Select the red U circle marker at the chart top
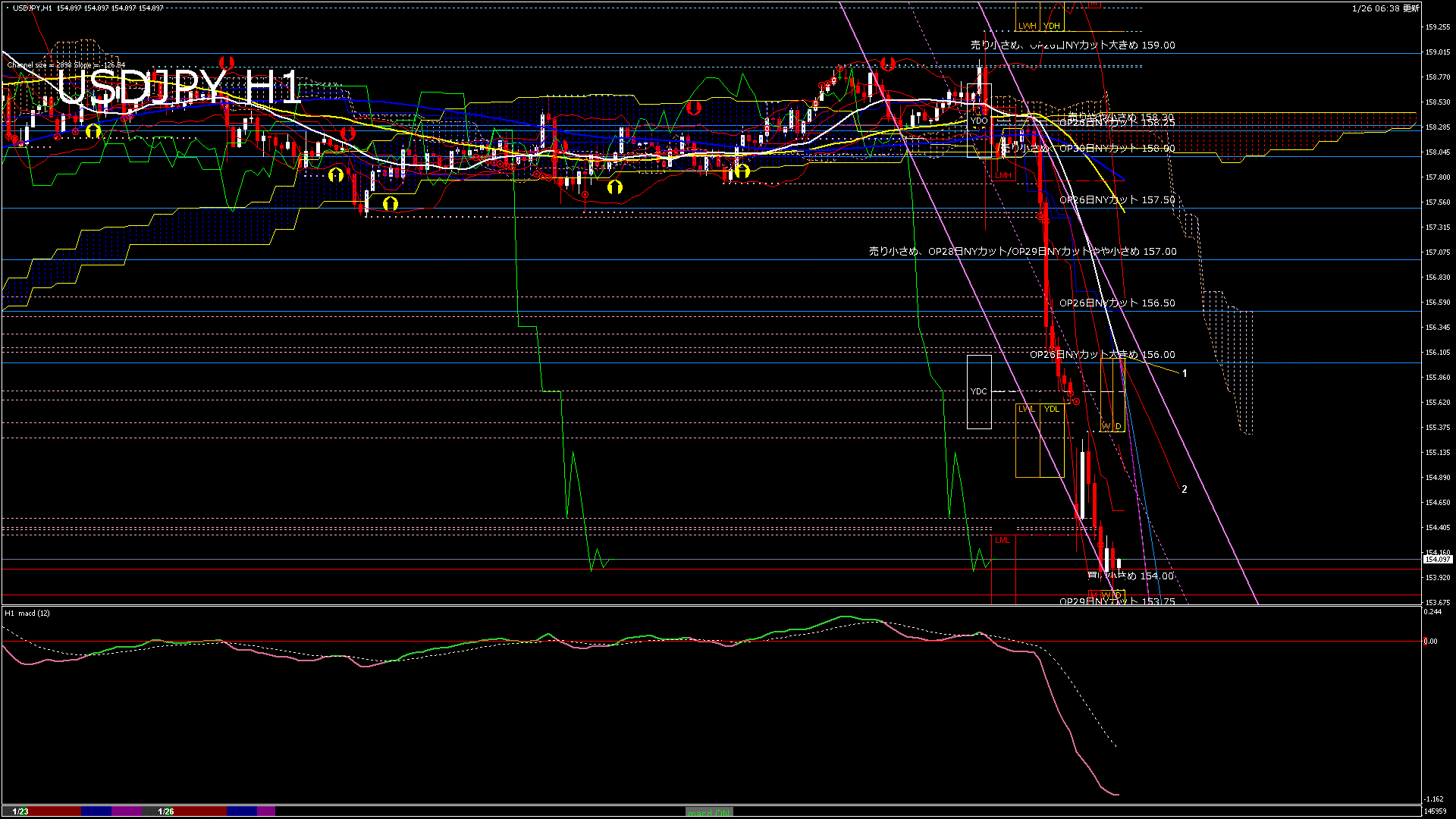Image resolution: width=1456 pixels, height=819 pixels. tap(226, 64)
